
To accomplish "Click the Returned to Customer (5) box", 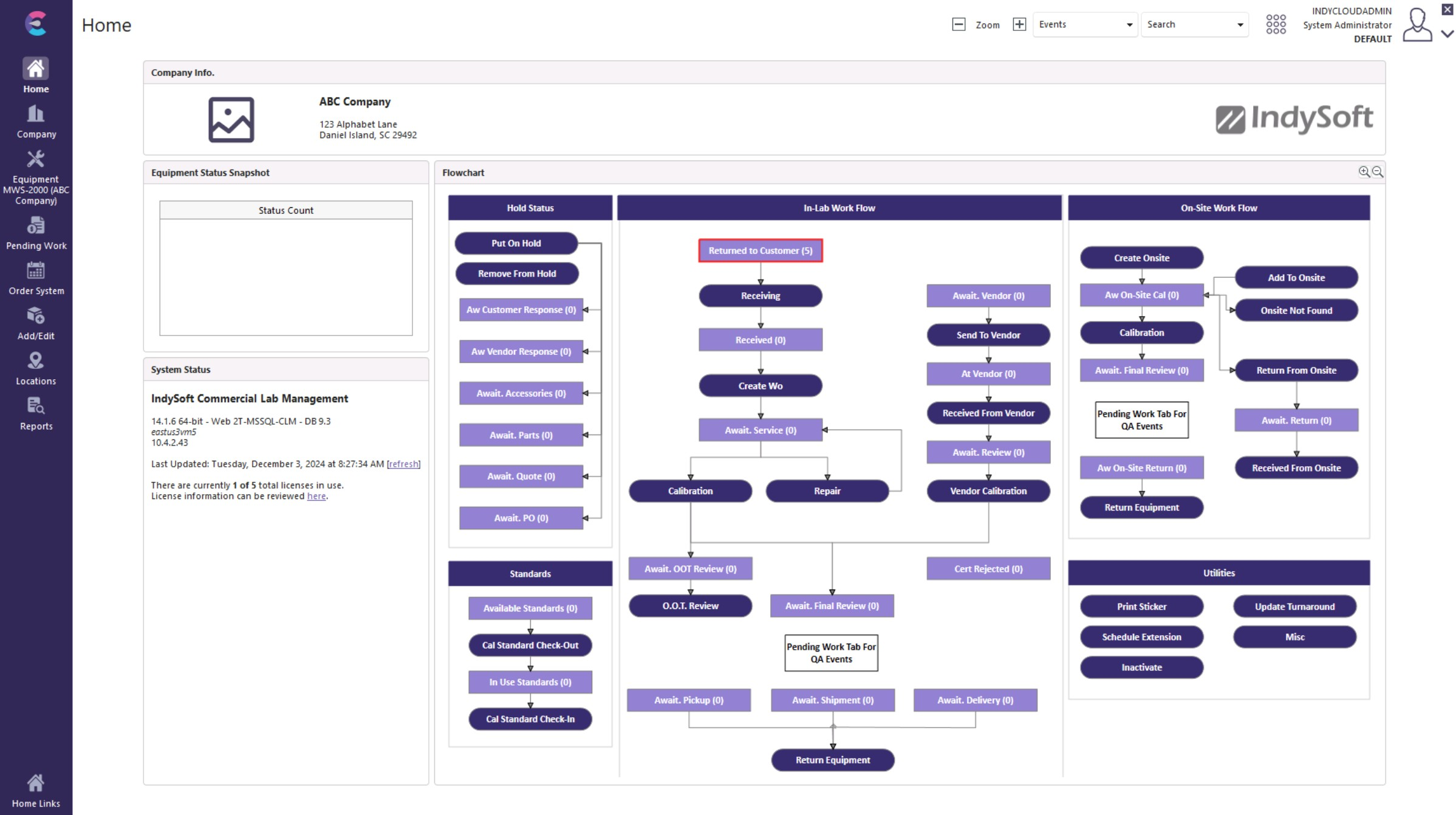I will click(760, 250).
